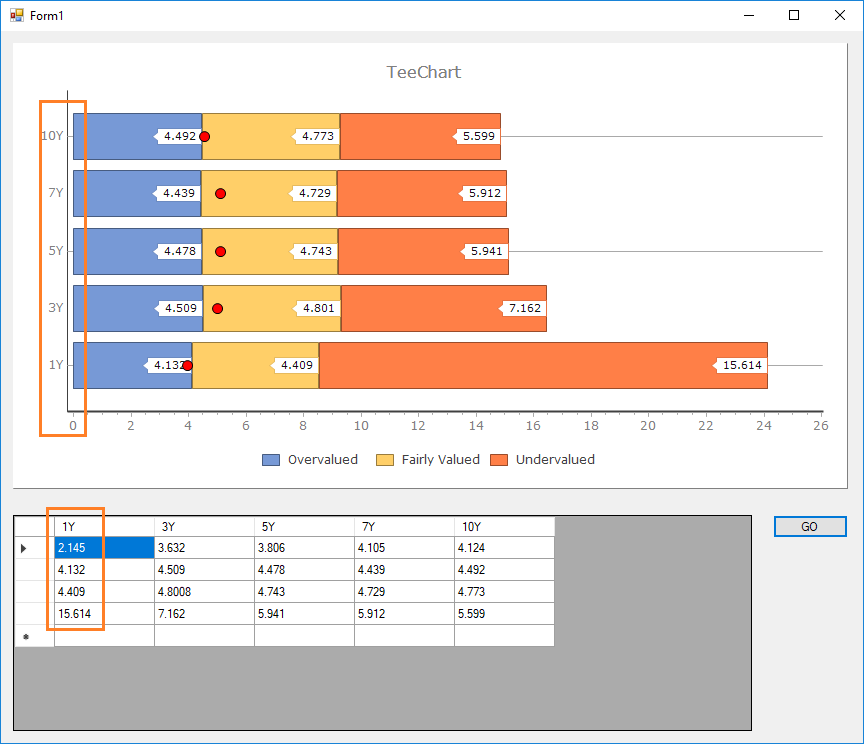
Task: Click the red marker on the 1Y bar
Action: coord(188,365)
